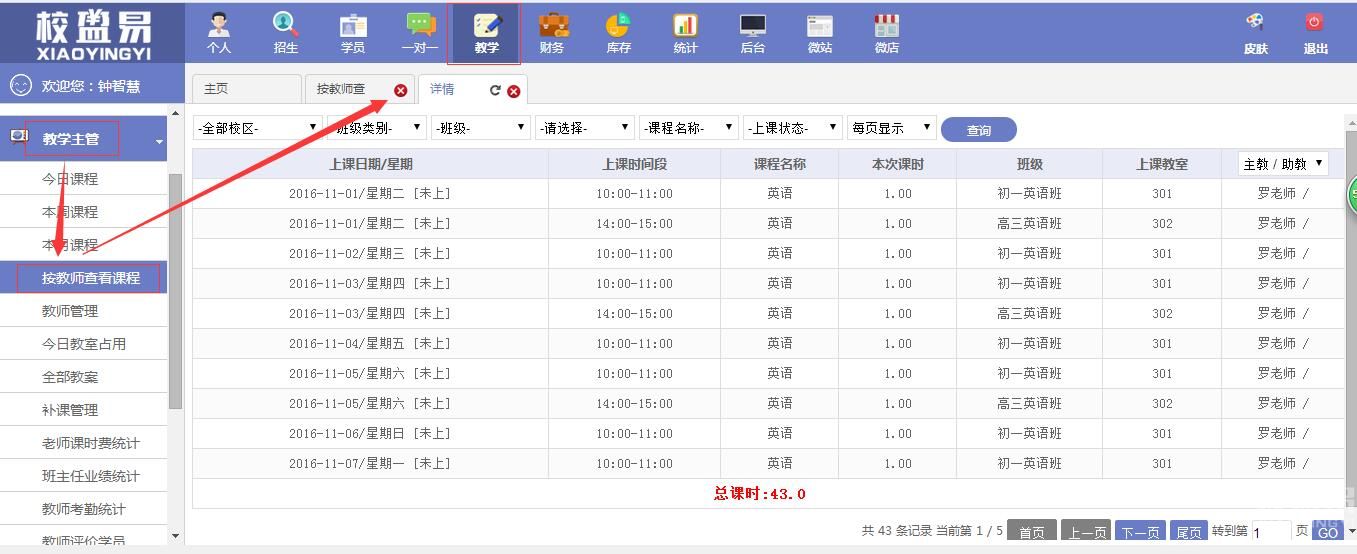The height and width of the screenshot is (554, 1357).
Task: Click the 2016-11-06/星期日 row date
Action: 370,433
